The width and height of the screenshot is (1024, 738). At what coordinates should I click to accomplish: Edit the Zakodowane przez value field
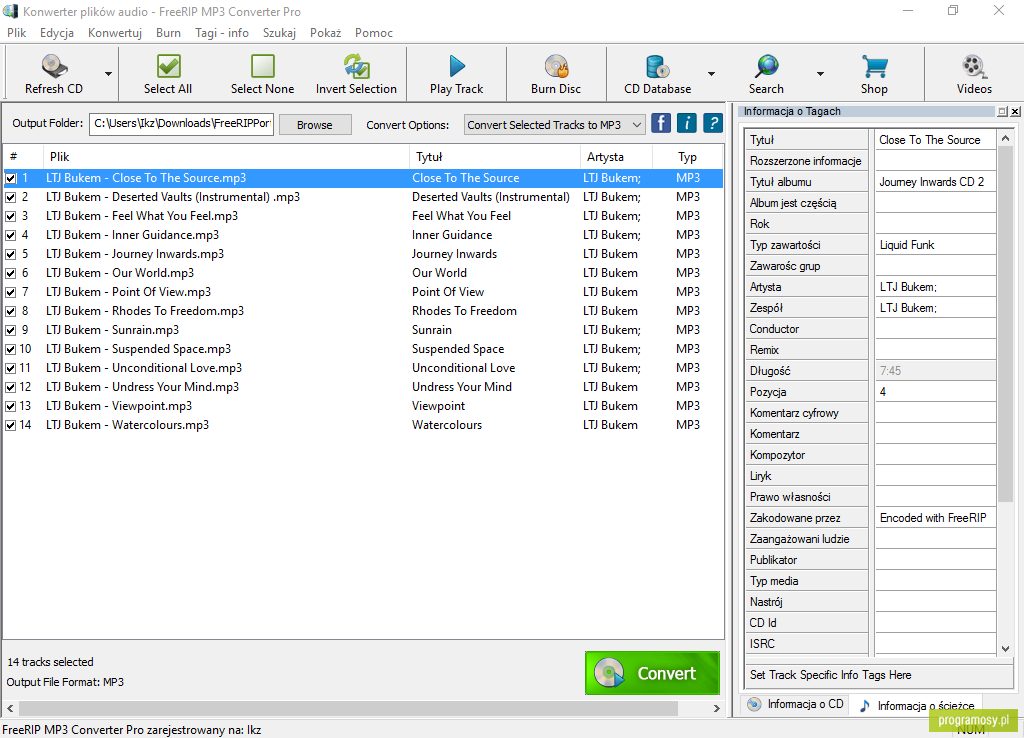[x=935, y=518]
